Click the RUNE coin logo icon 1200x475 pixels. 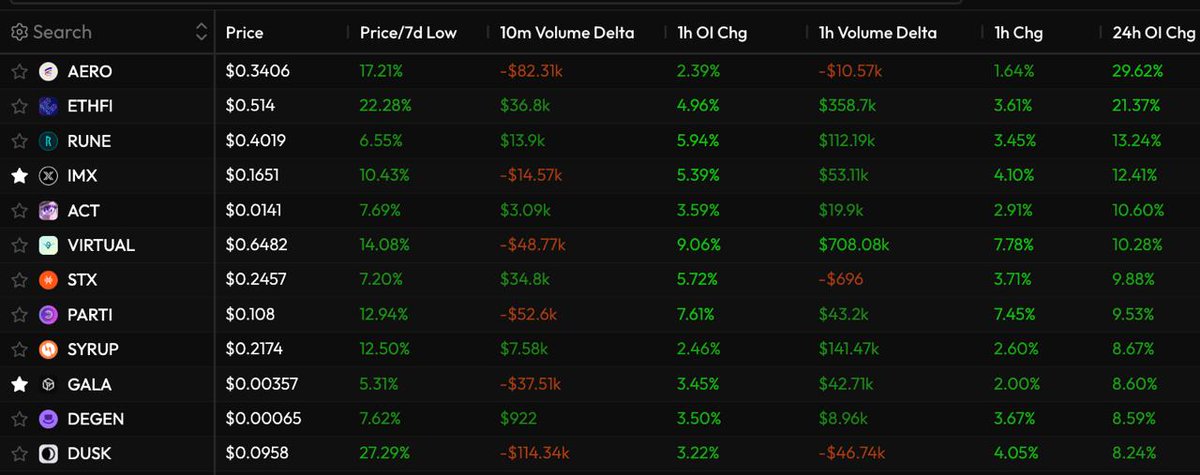[x=49, y=141]
